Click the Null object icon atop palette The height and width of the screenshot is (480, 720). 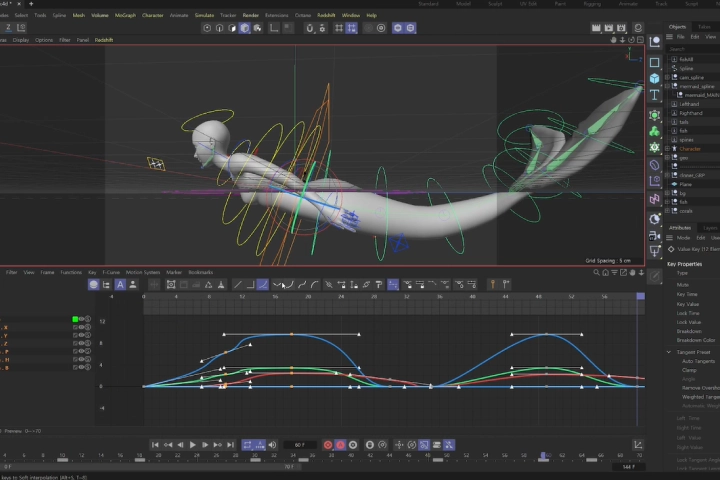(x=654, y=42)
